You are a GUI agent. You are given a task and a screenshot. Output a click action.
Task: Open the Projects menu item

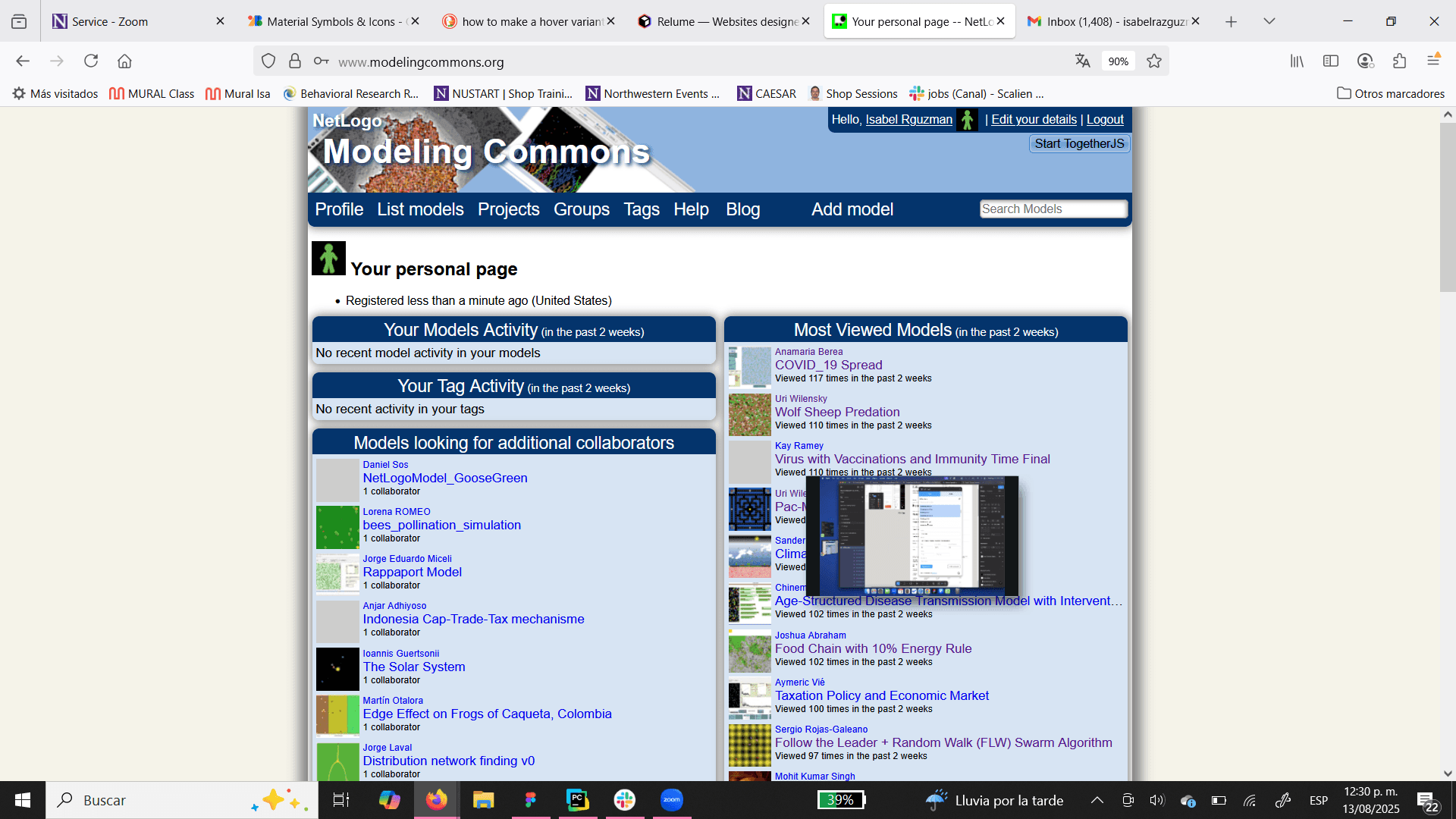[508, 209]
